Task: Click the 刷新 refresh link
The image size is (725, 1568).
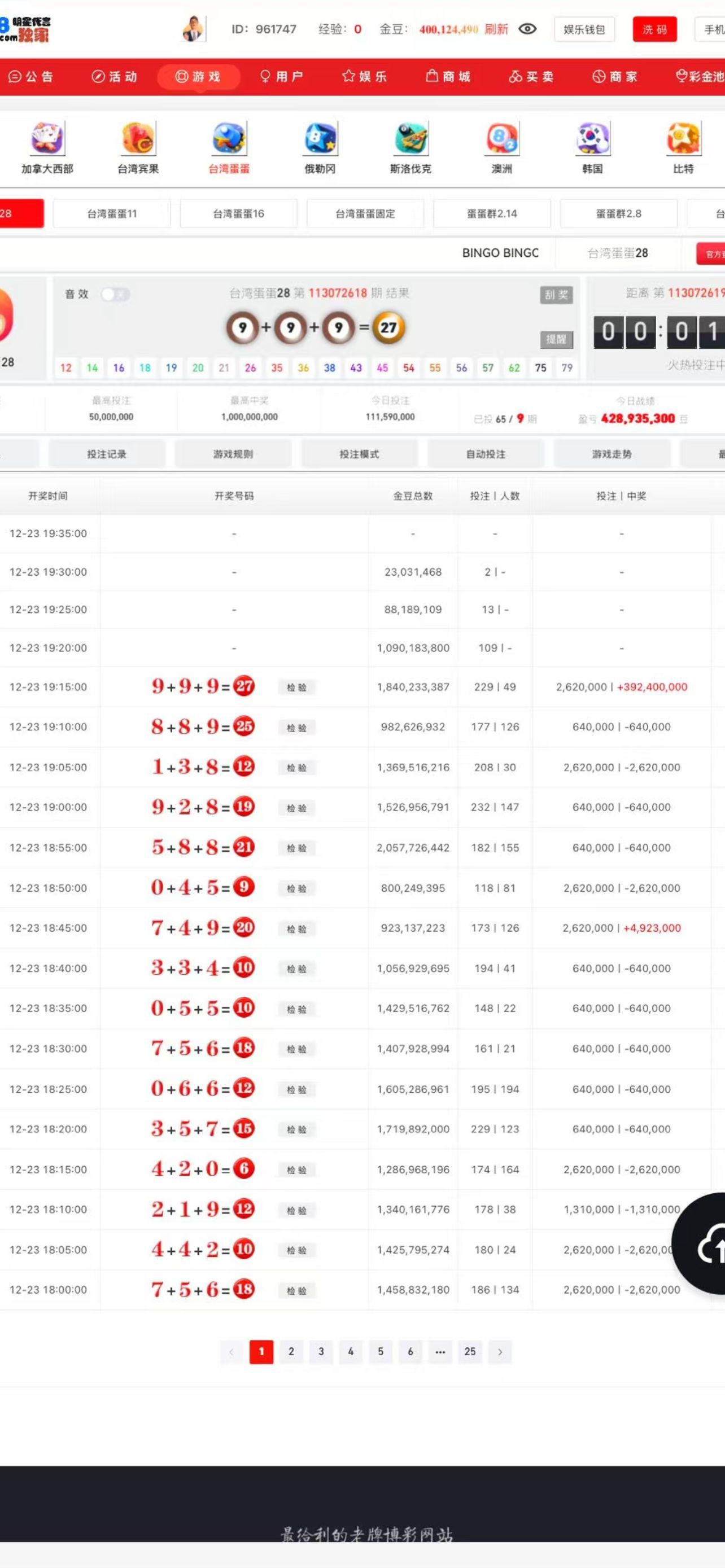Action: coord(496,29)
